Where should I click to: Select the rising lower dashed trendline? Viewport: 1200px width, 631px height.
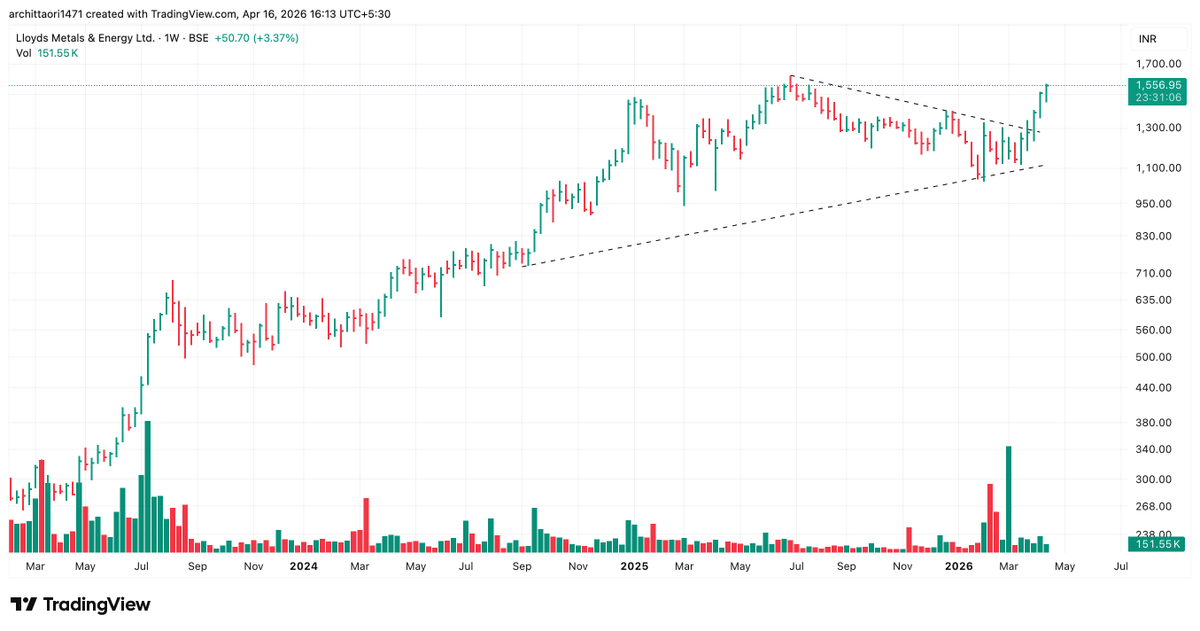tap(783, 215)
